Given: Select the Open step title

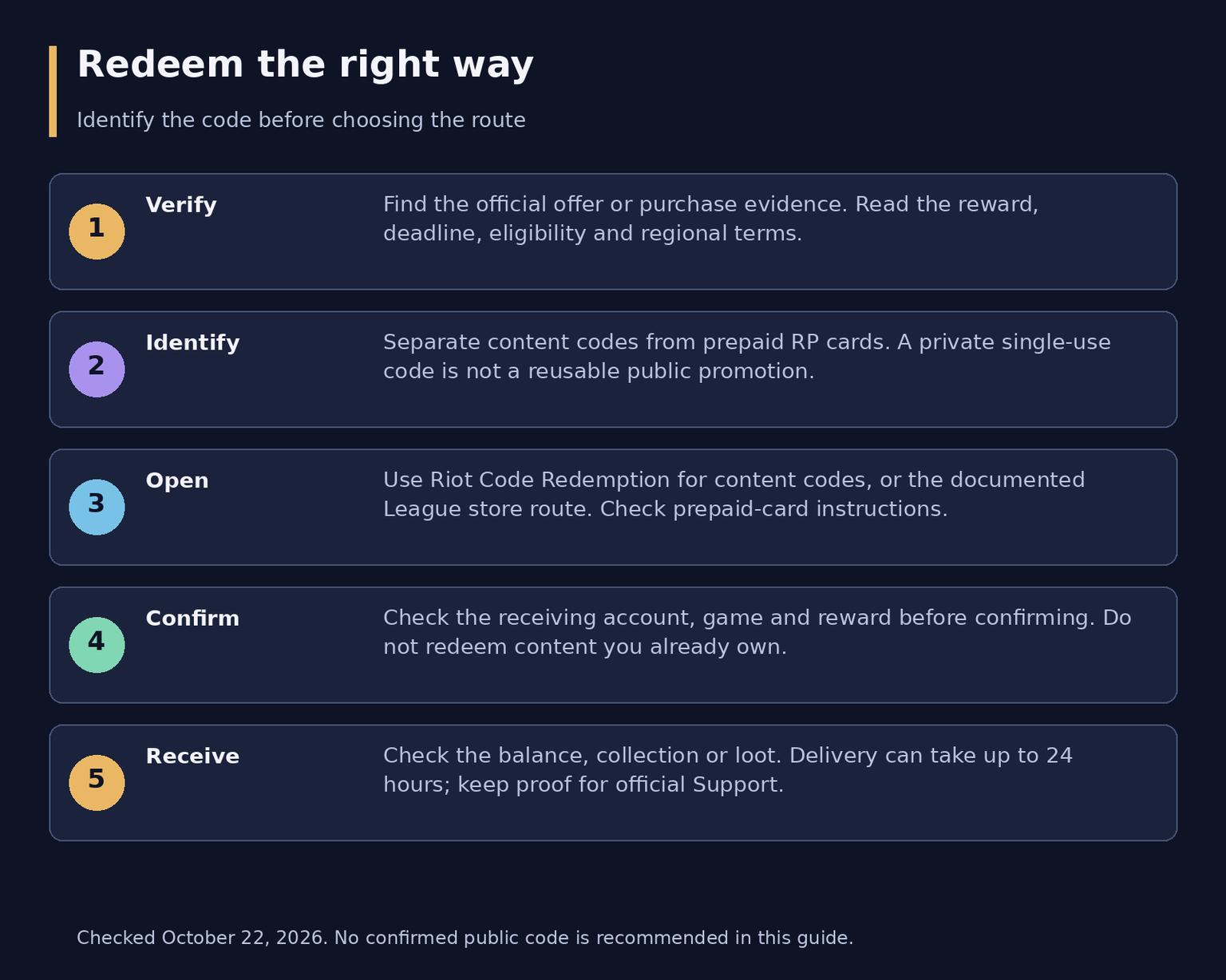Looking at the screenshot, I should [x=177, y=481].
